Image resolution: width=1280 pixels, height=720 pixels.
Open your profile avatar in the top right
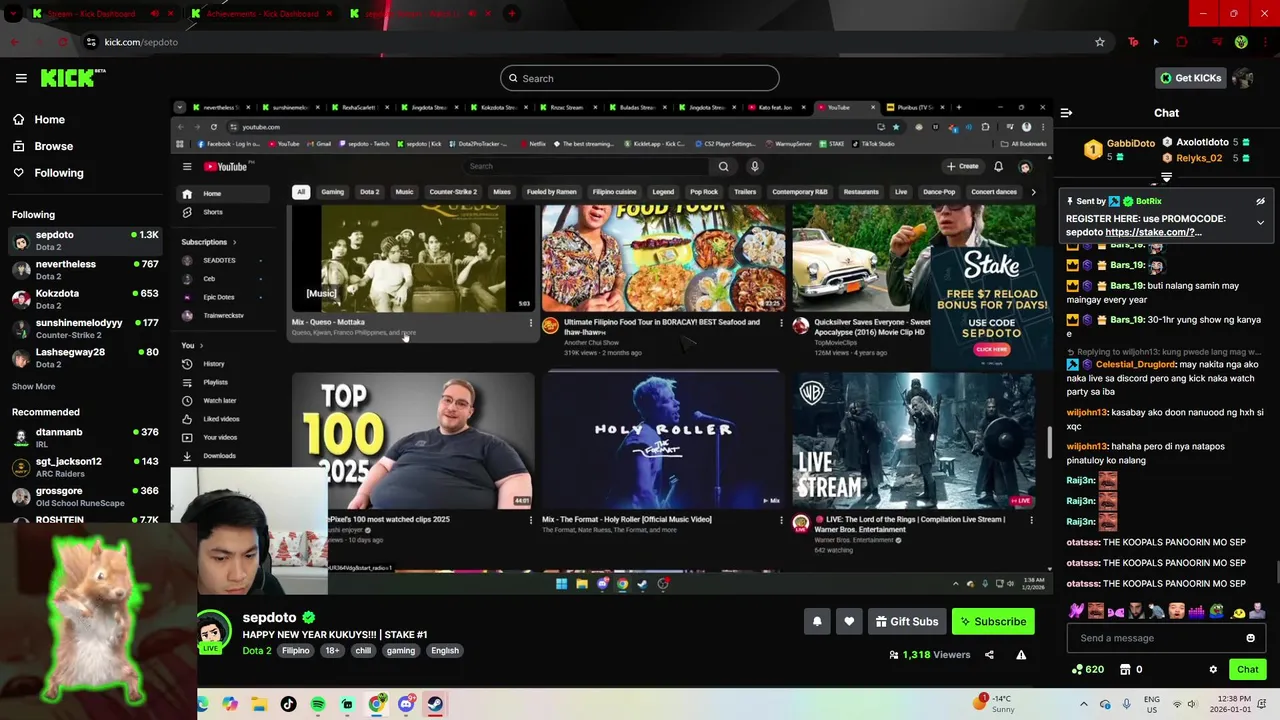coord(1243,78)
